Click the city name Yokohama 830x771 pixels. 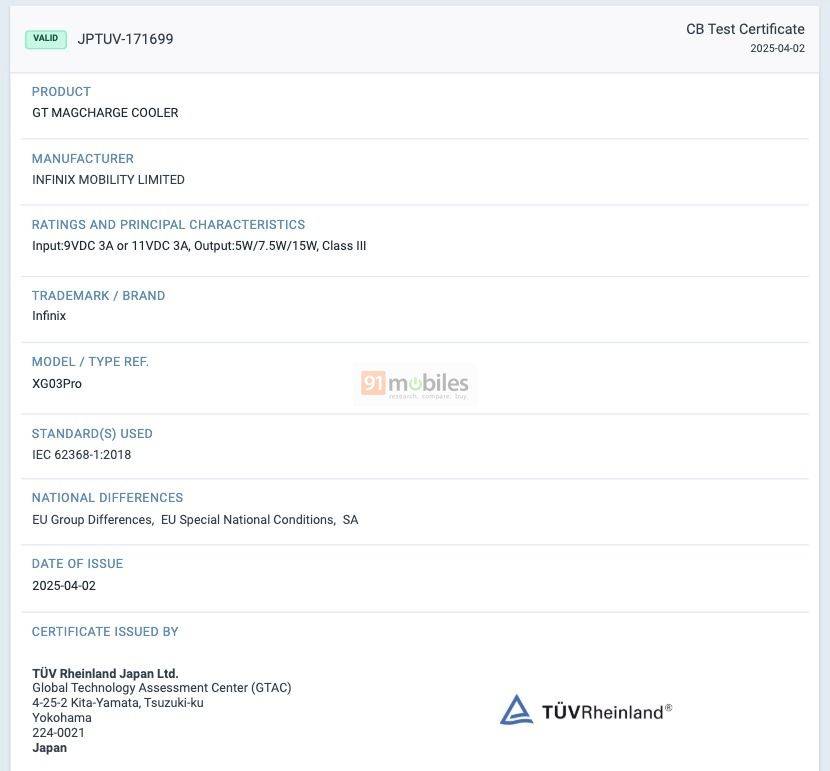(62, 718)
